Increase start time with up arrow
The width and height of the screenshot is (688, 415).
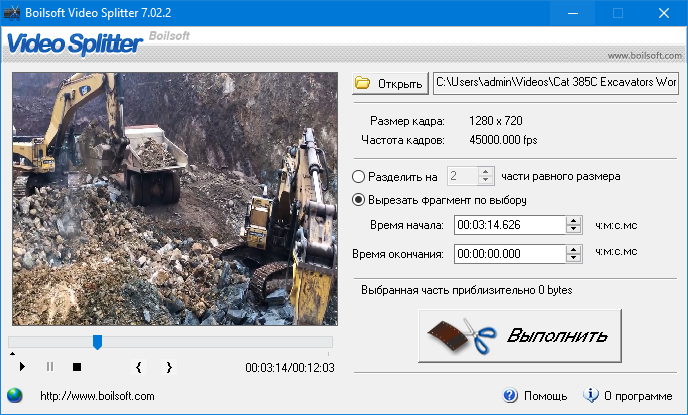click(574, 220)
